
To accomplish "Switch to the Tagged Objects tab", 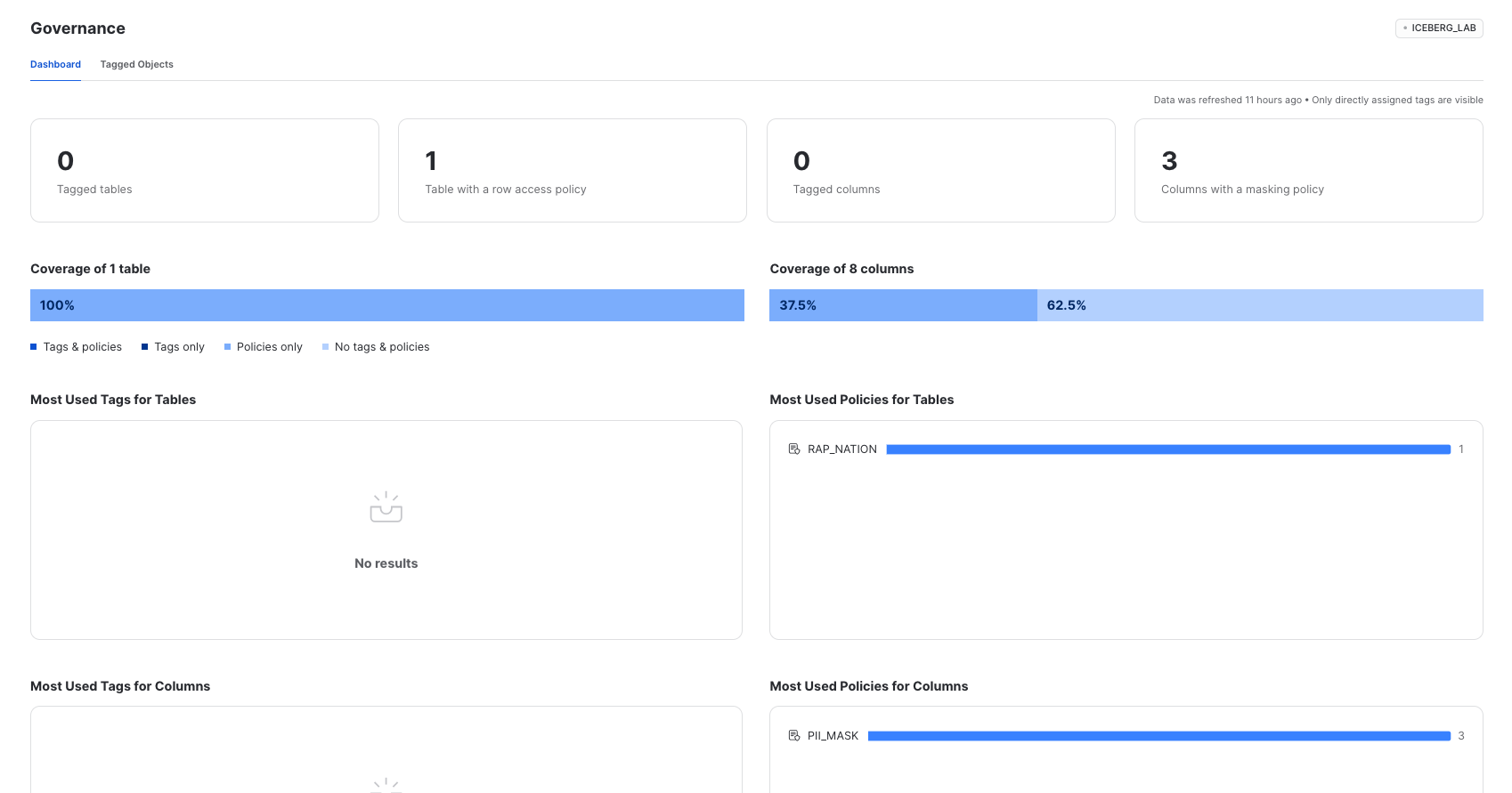I will tap(136, 64).
